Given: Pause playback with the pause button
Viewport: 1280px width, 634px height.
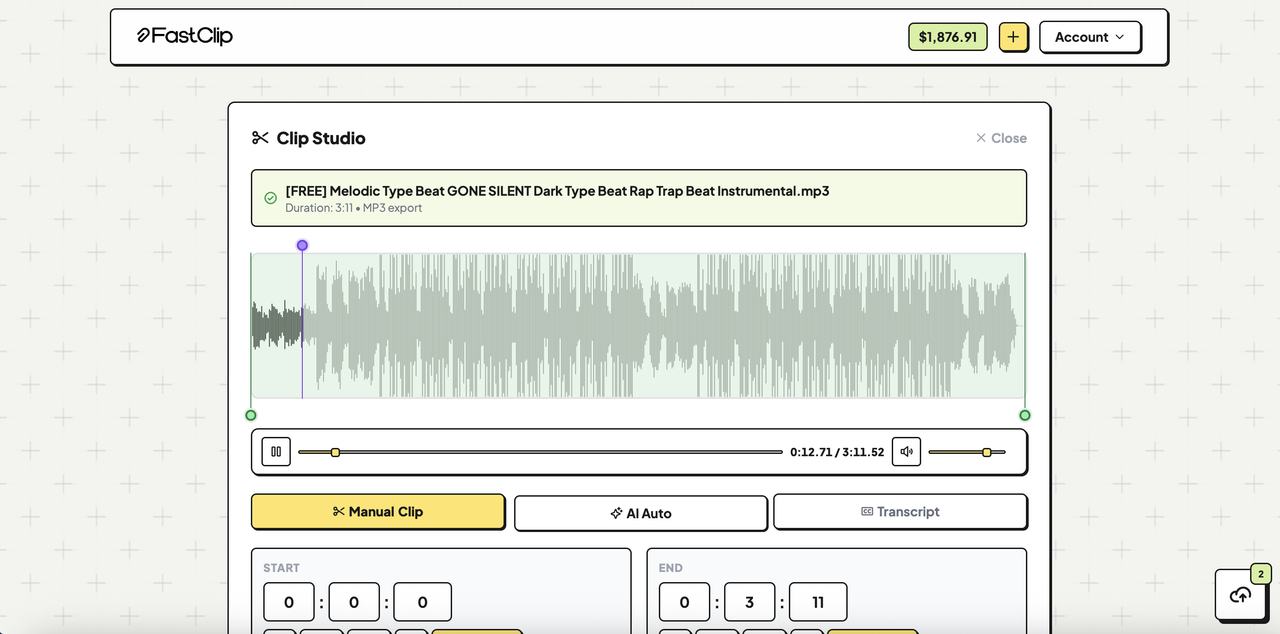Looking at the screenshot, I should pyautogui.click(x=276, y=452).
